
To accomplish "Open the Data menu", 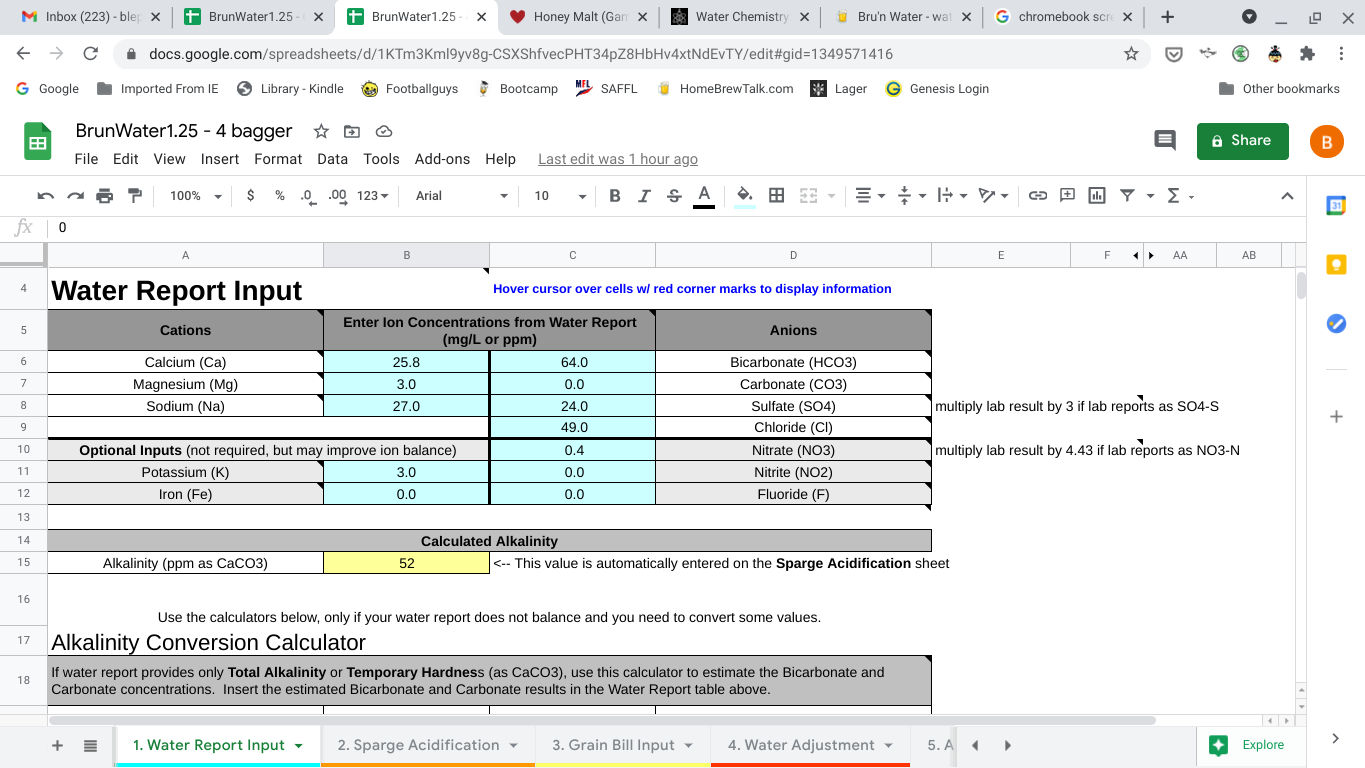I will [x=332, y=159].
